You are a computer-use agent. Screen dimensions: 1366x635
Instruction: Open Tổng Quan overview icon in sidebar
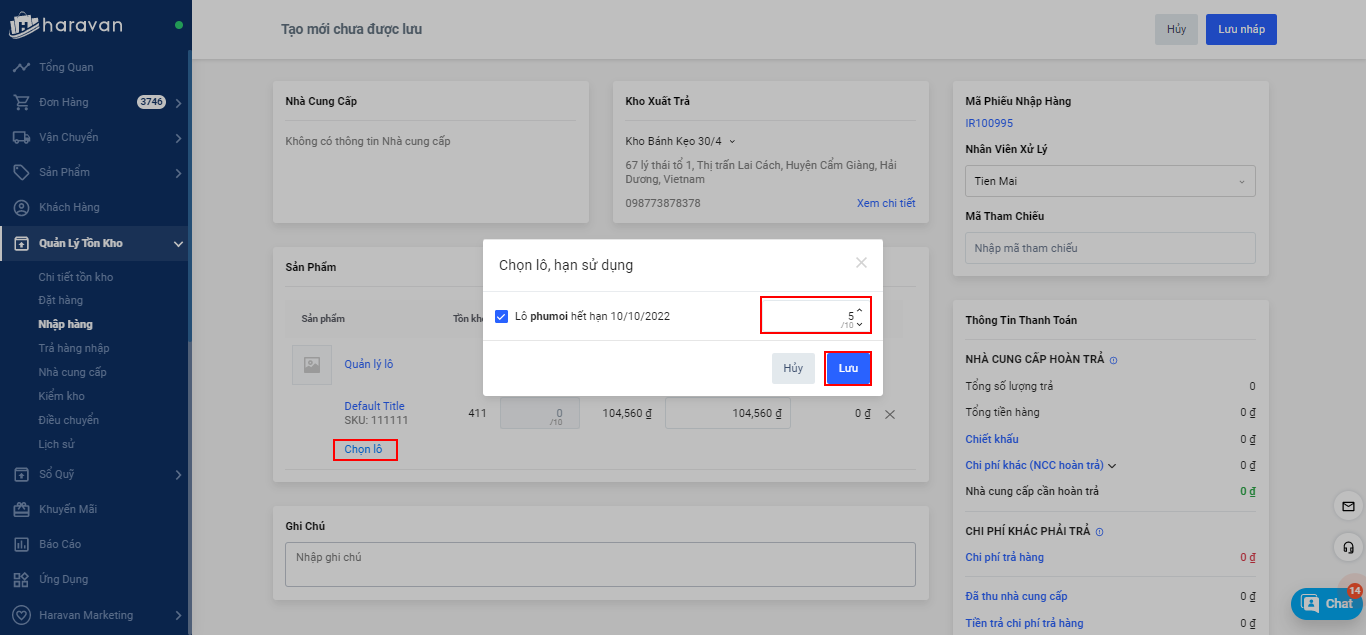(x=21, y=67)
